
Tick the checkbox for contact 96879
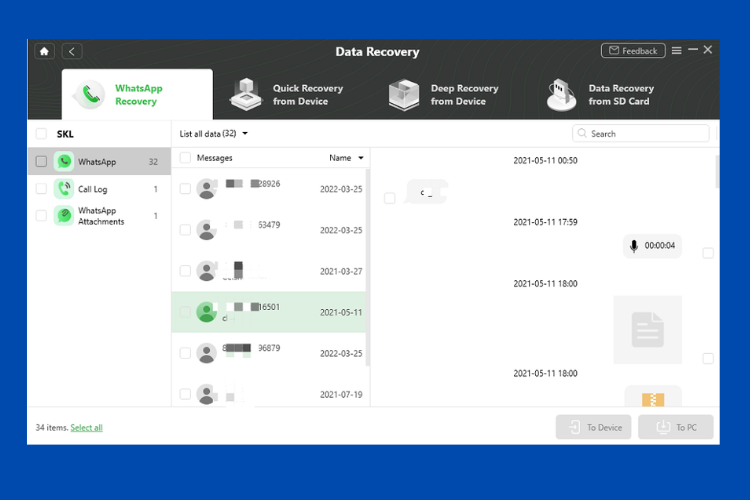pyautogui.click(x=185, y=353)
